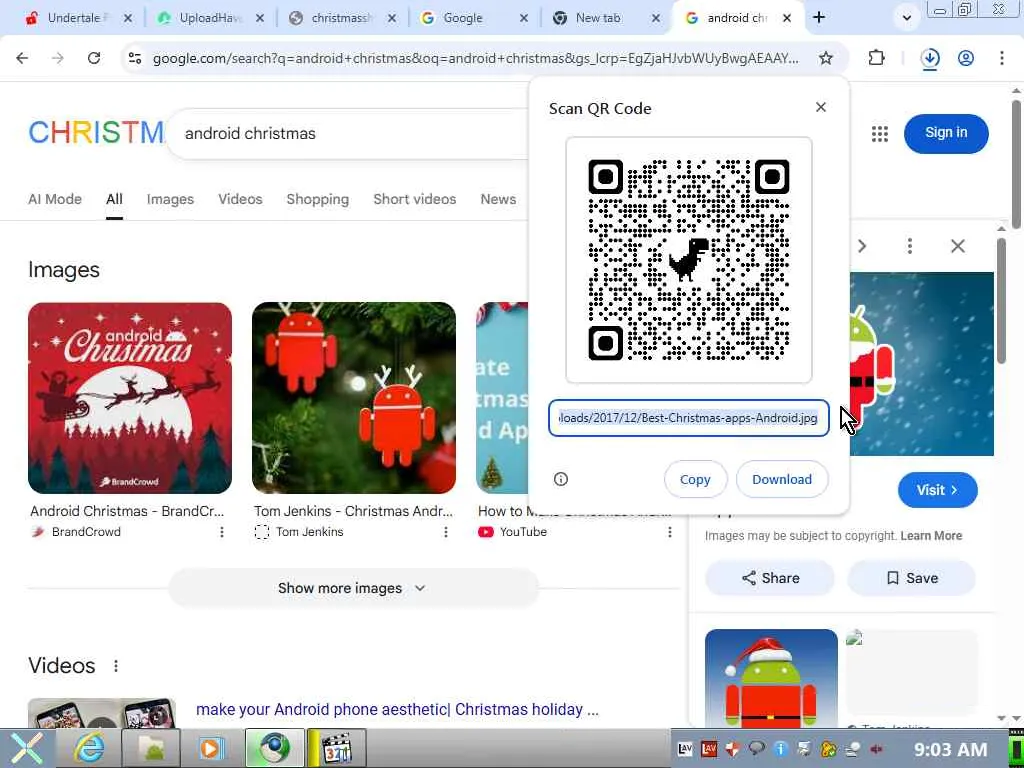1024x768 pixels.
Task: Click the generated QR code image
Action: [x=688, y=260]
